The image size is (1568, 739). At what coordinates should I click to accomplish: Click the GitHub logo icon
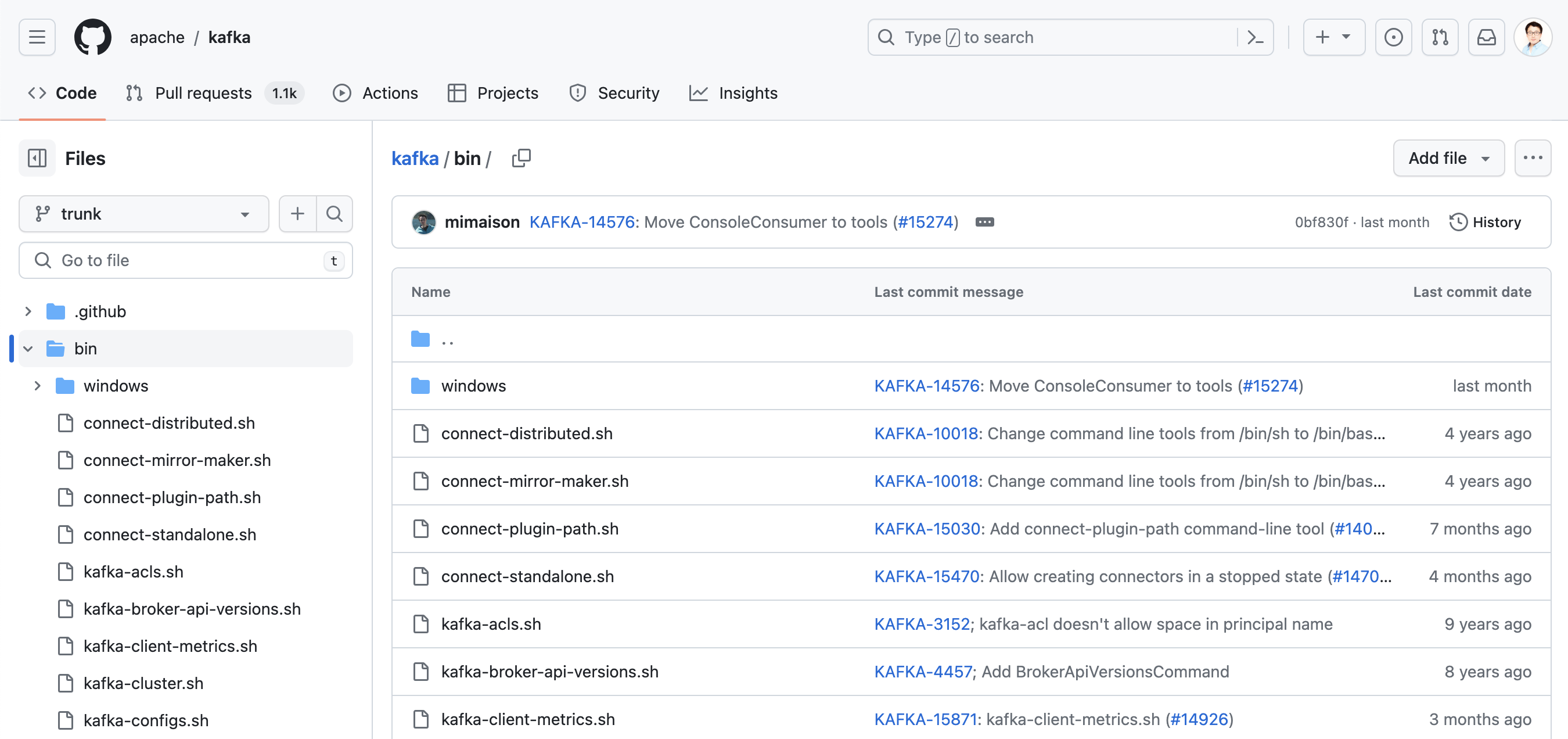click(x=92, y=37)
